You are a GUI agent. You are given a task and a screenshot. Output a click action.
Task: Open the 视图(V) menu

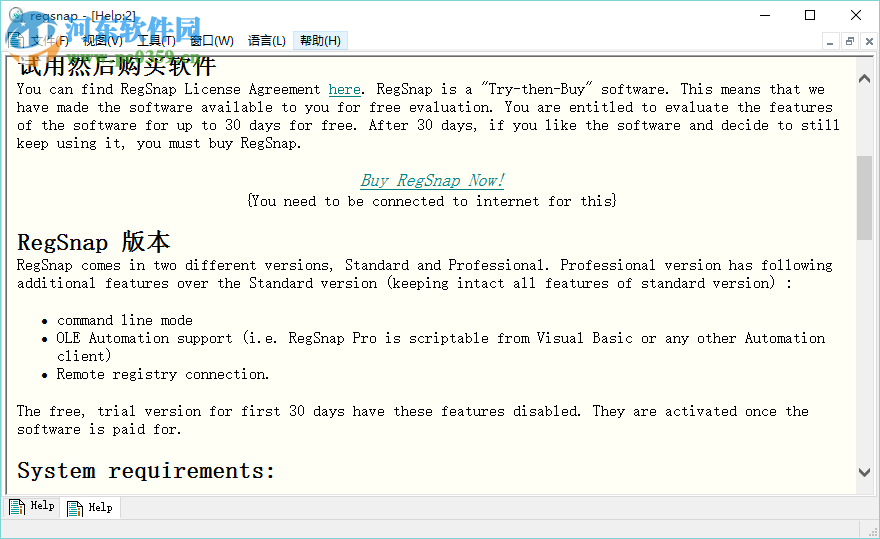tap(103, 40)
